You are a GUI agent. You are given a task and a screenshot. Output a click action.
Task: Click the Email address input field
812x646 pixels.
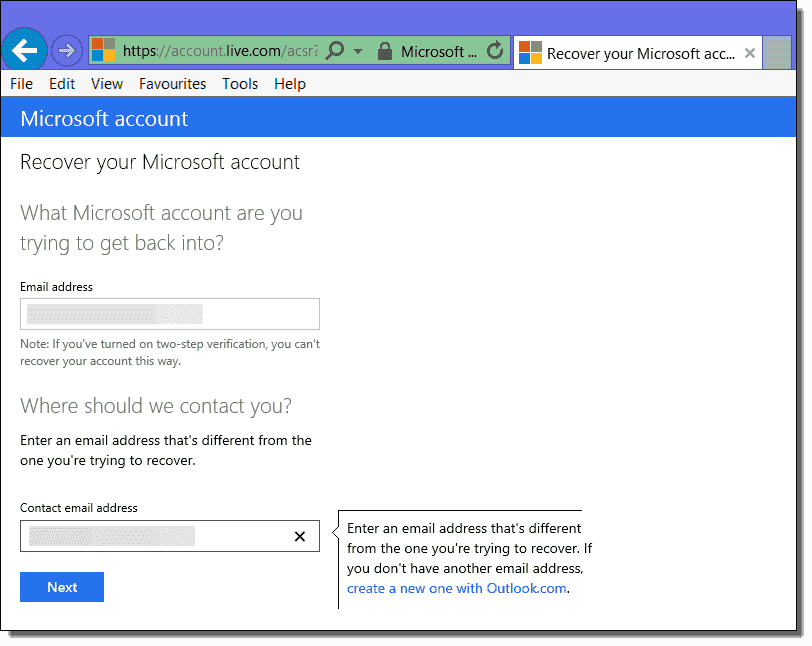click(x=170, y=314)
